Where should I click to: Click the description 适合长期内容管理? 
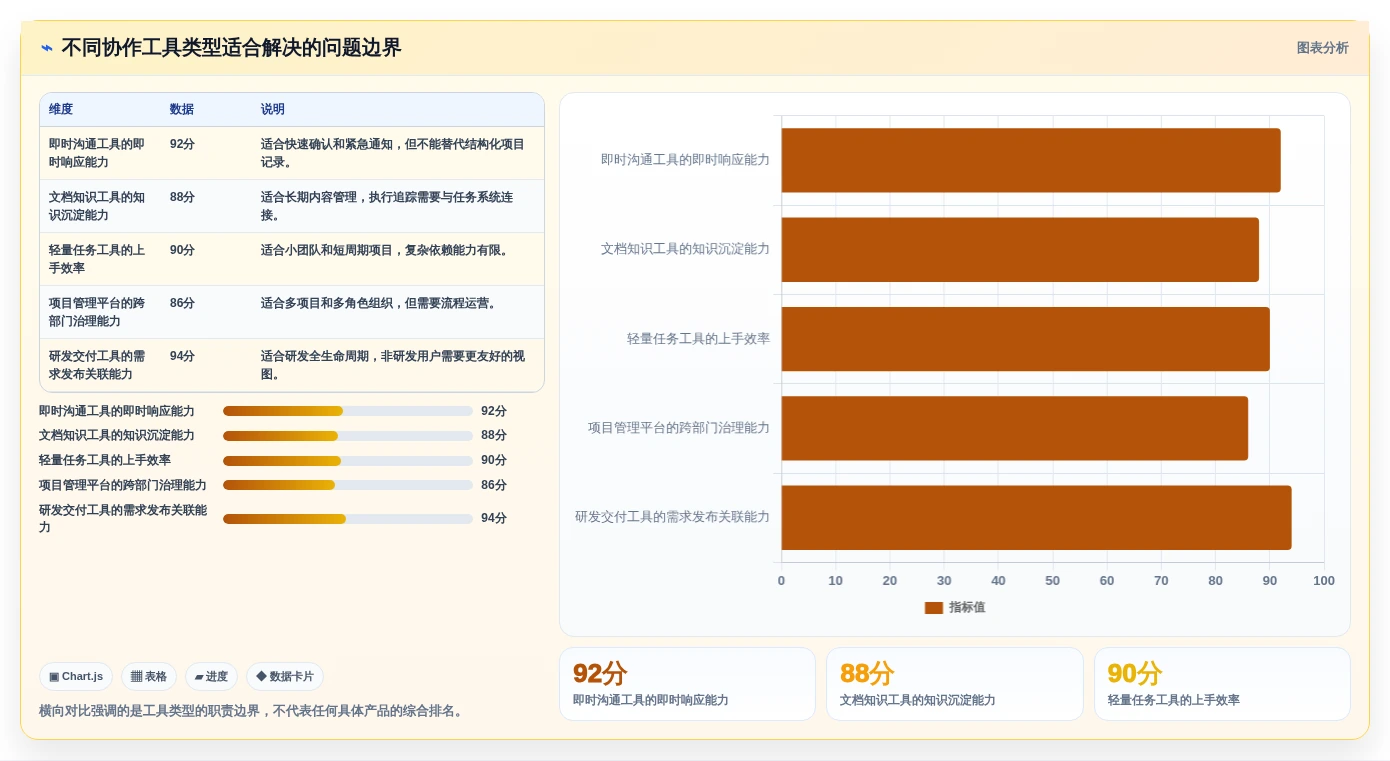click(x=387, y=206)
